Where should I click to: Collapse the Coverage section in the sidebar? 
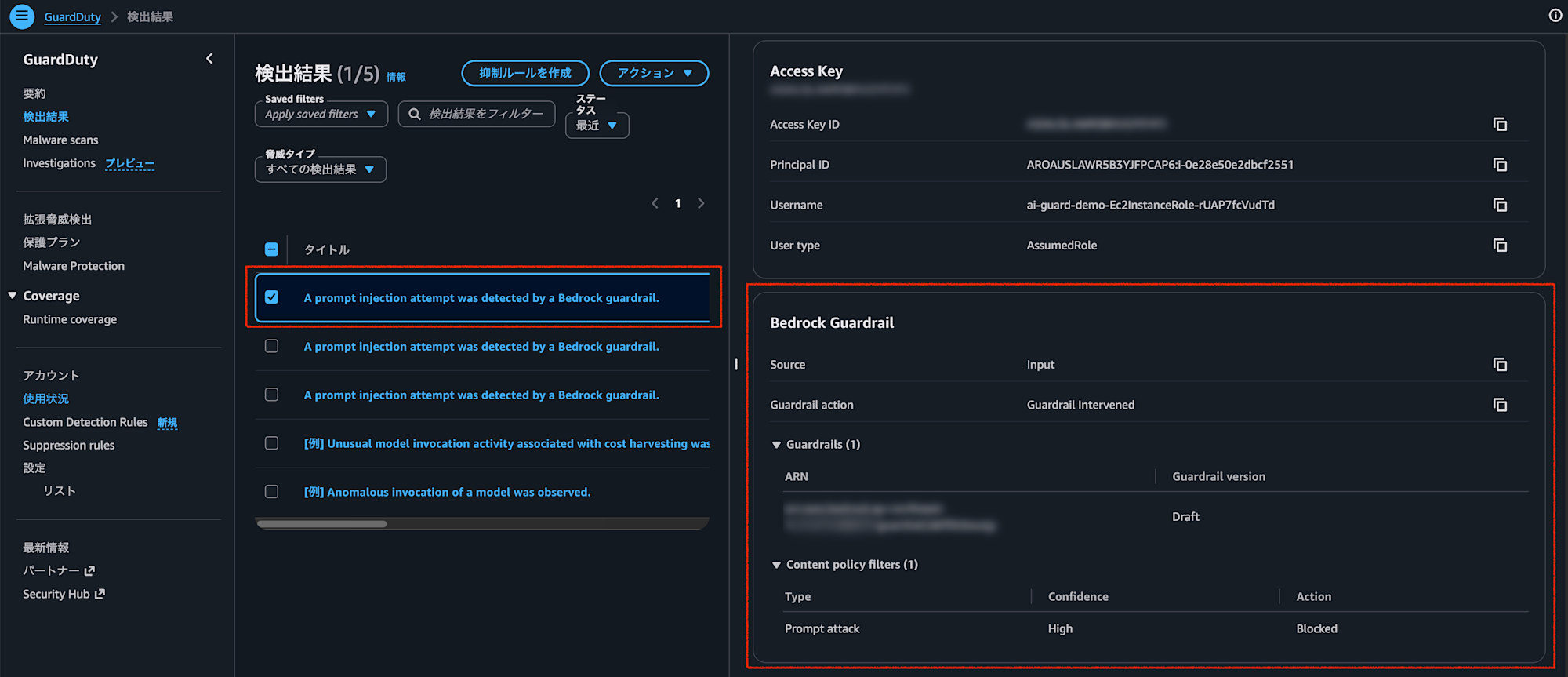click(x=13, y=296)
